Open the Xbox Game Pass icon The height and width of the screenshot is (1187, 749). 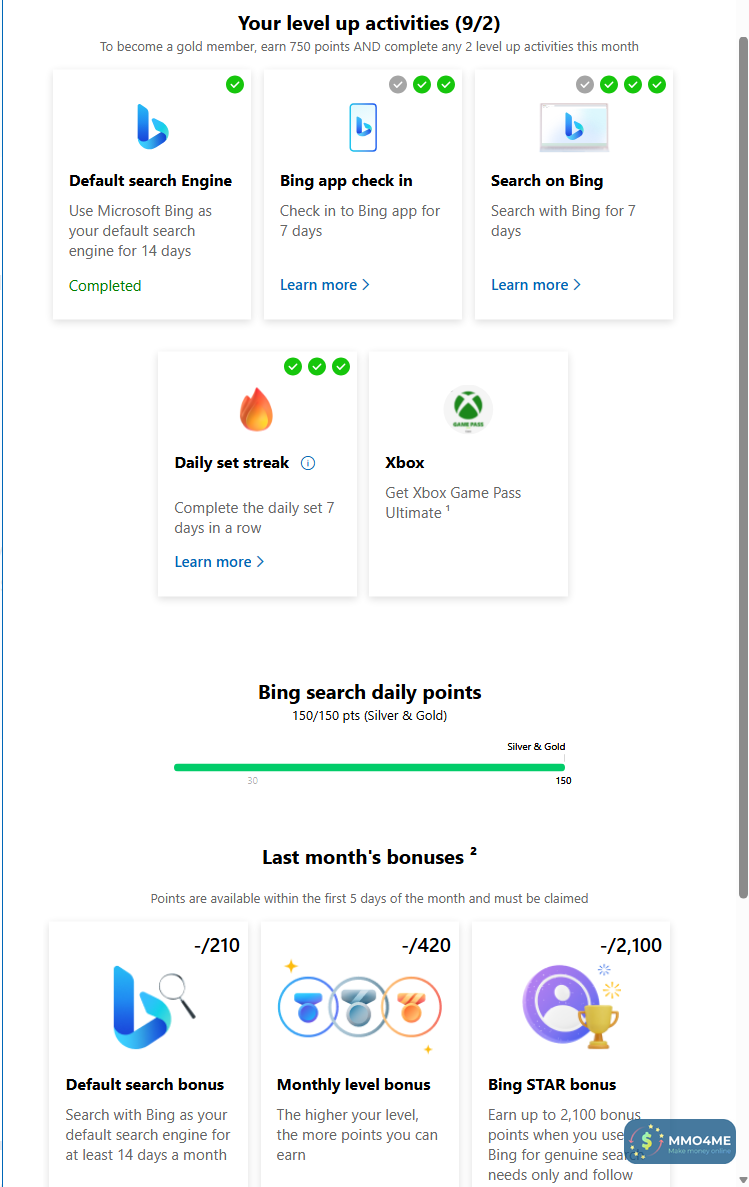468,409
